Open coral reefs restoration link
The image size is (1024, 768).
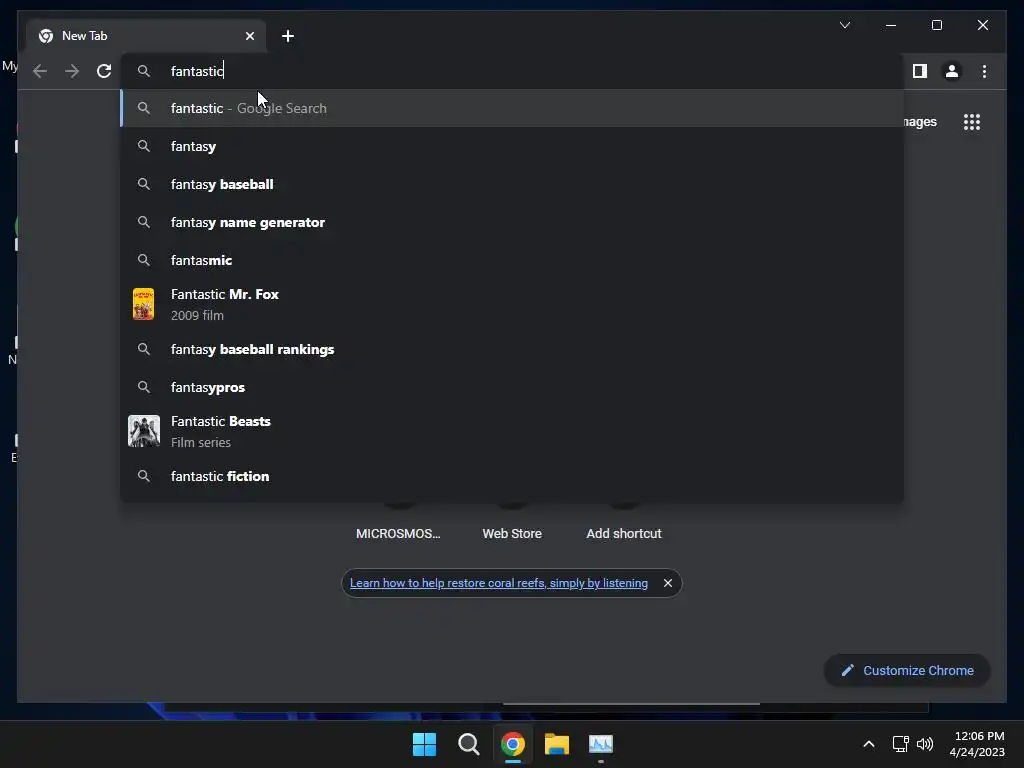pos(499,583)
